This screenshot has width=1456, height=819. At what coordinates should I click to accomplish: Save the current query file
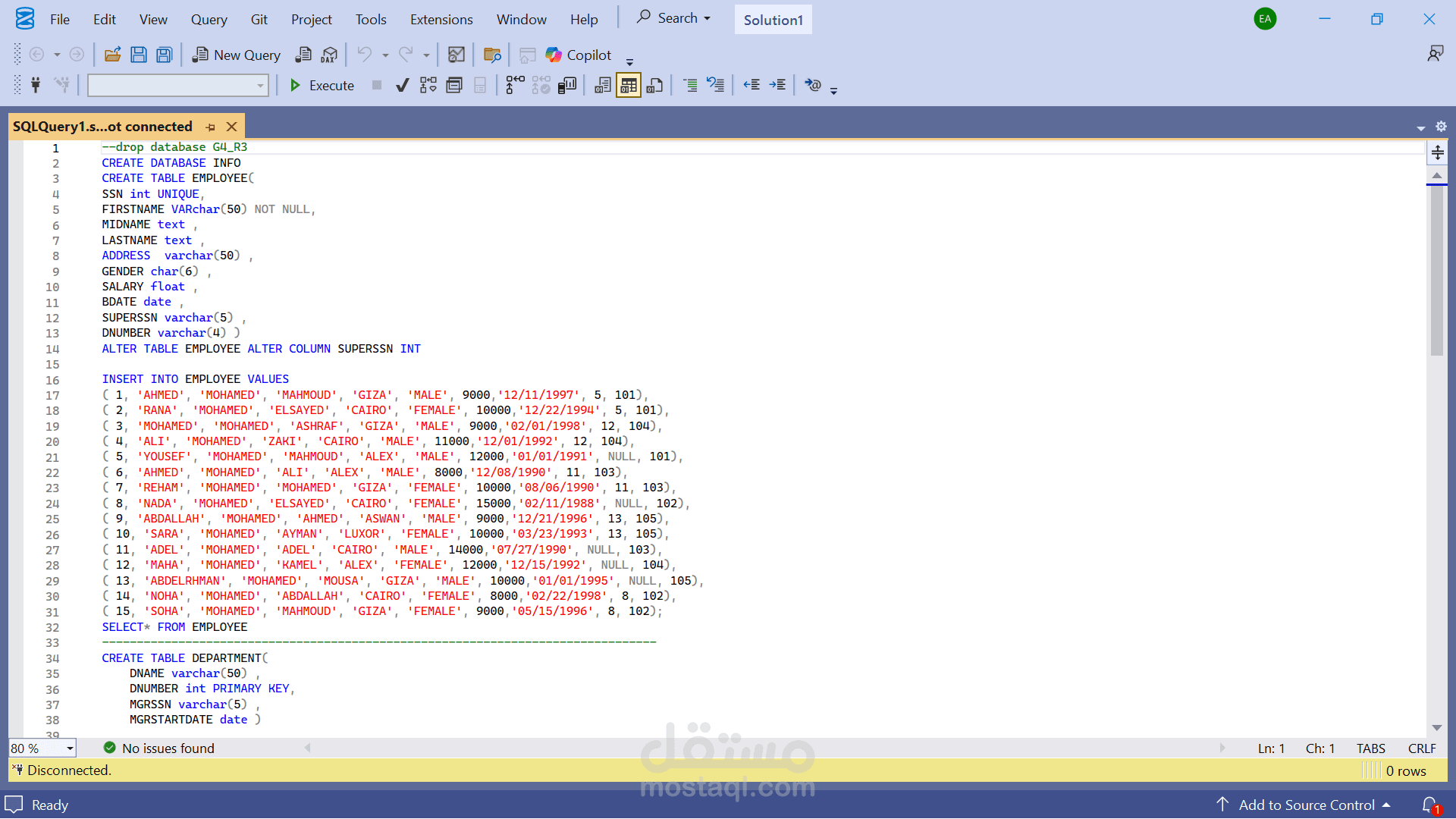pos(138,55)
